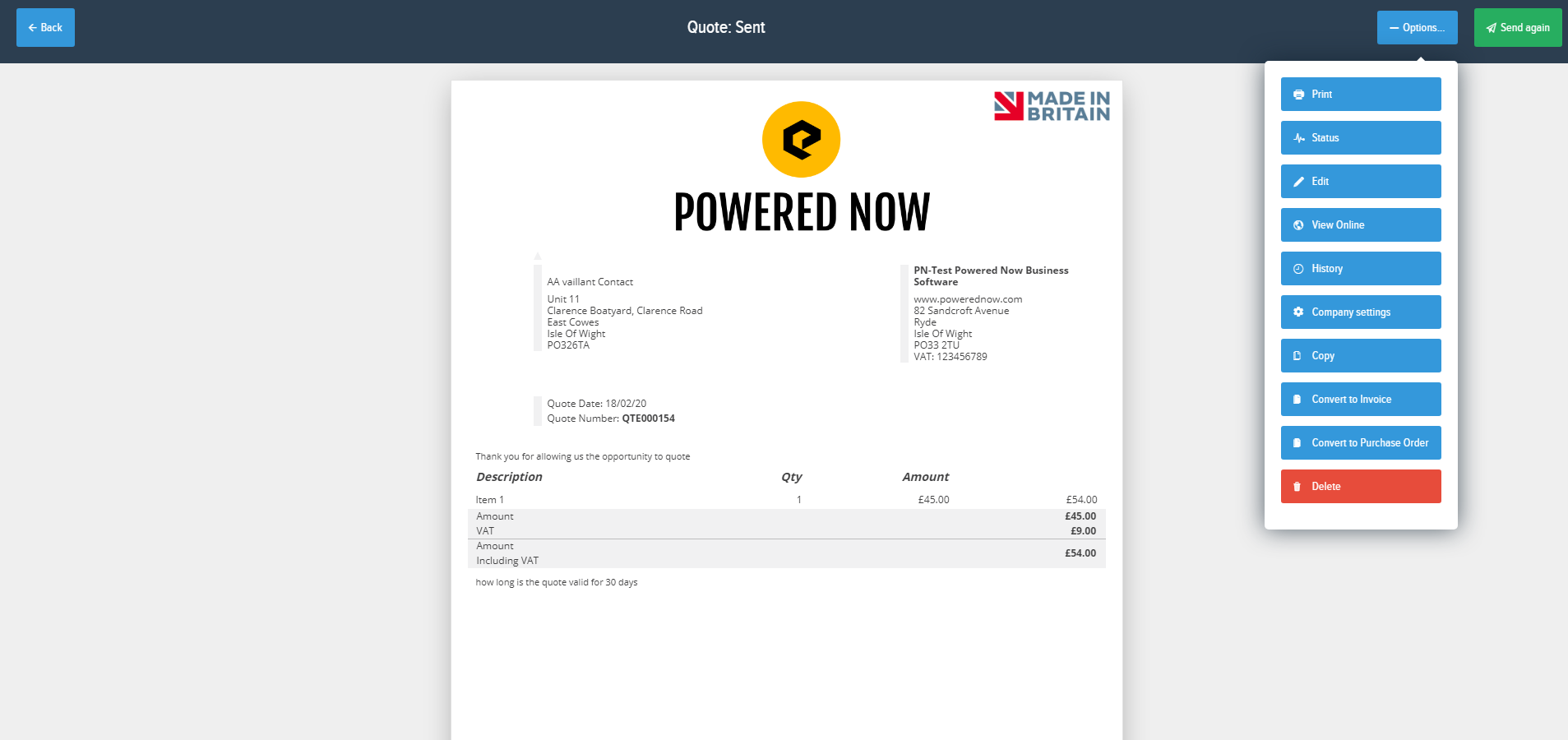Click the document icon beside Convert to Invoice
This screenshot has height=740, width=1568.
point(1297,400)
